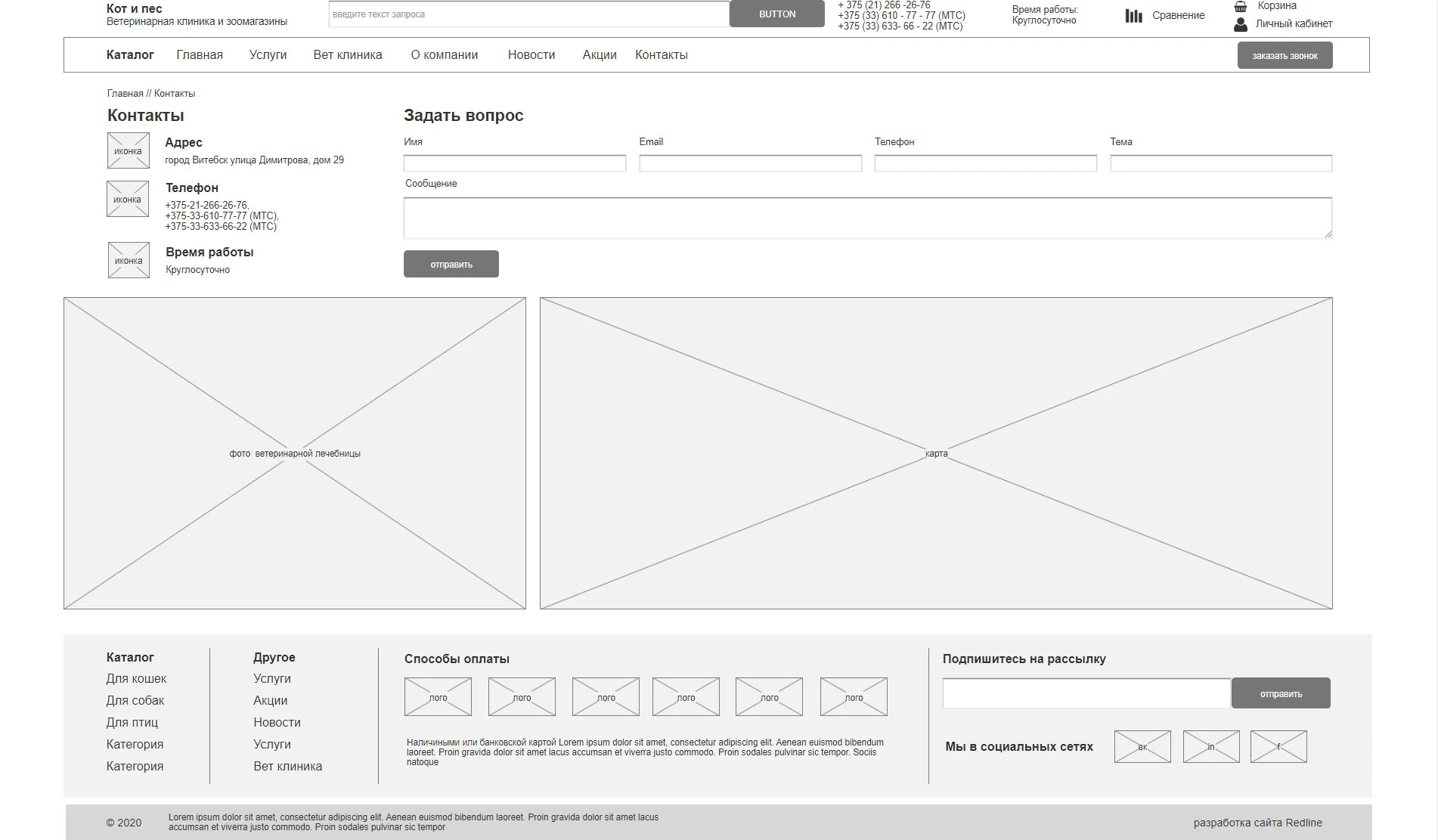
Task: Click the newsletter отправить button
Action: pos(1281,693)
